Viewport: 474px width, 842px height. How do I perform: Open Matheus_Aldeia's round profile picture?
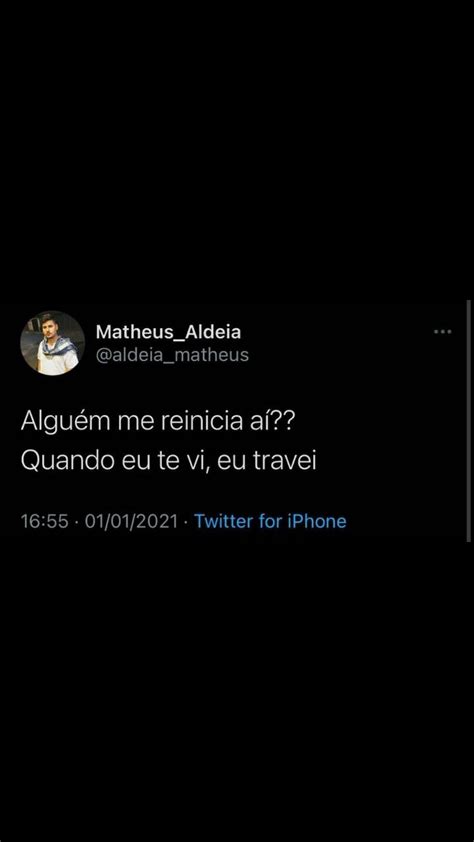[52, 343]
